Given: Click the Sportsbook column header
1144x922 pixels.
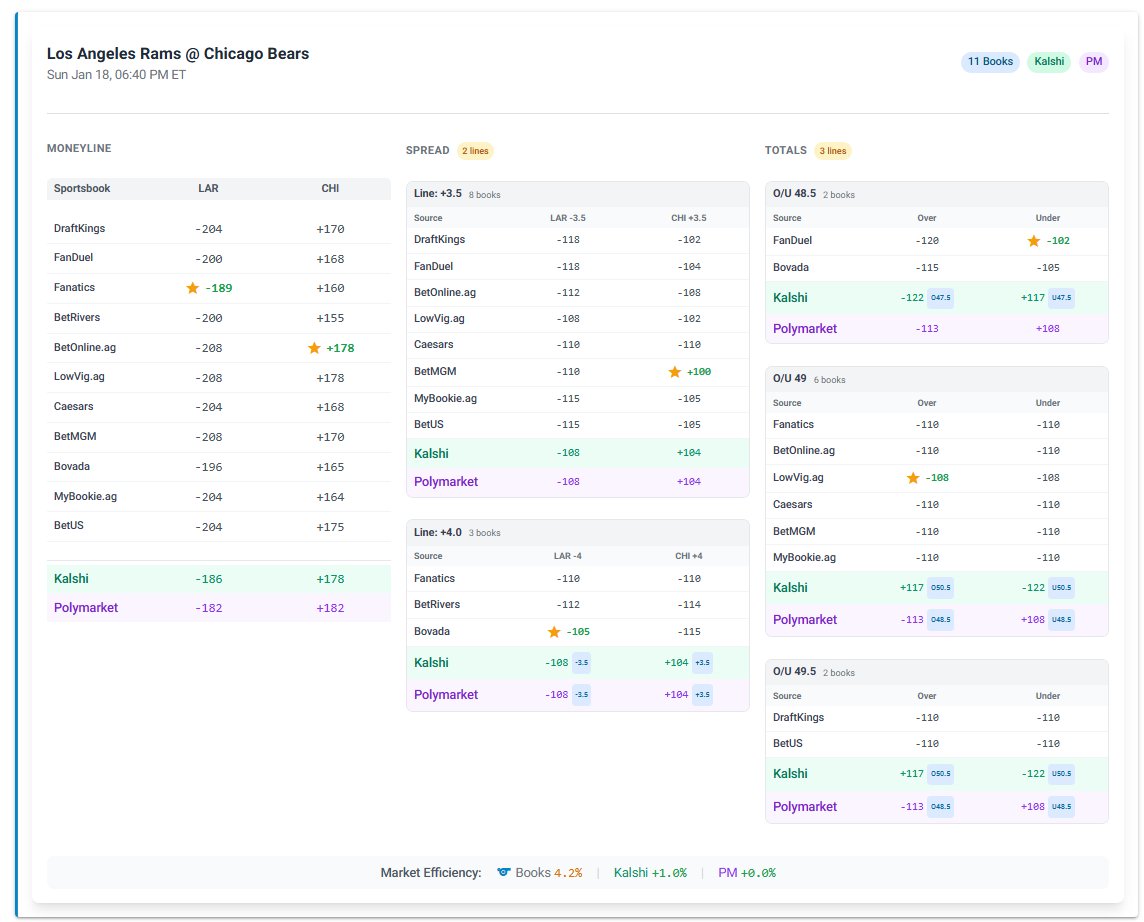Looking at the screenshot, I should [x=82, y=188].
